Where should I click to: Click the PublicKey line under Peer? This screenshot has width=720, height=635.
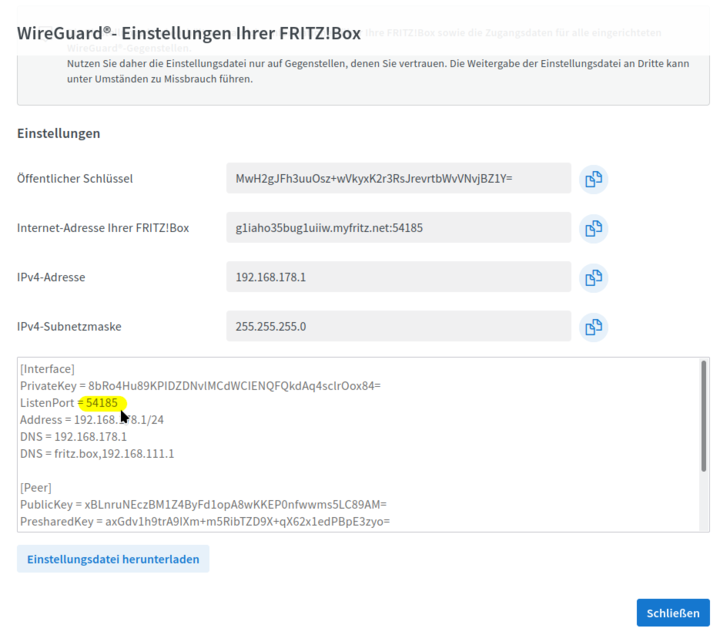[x=203, y=505]
